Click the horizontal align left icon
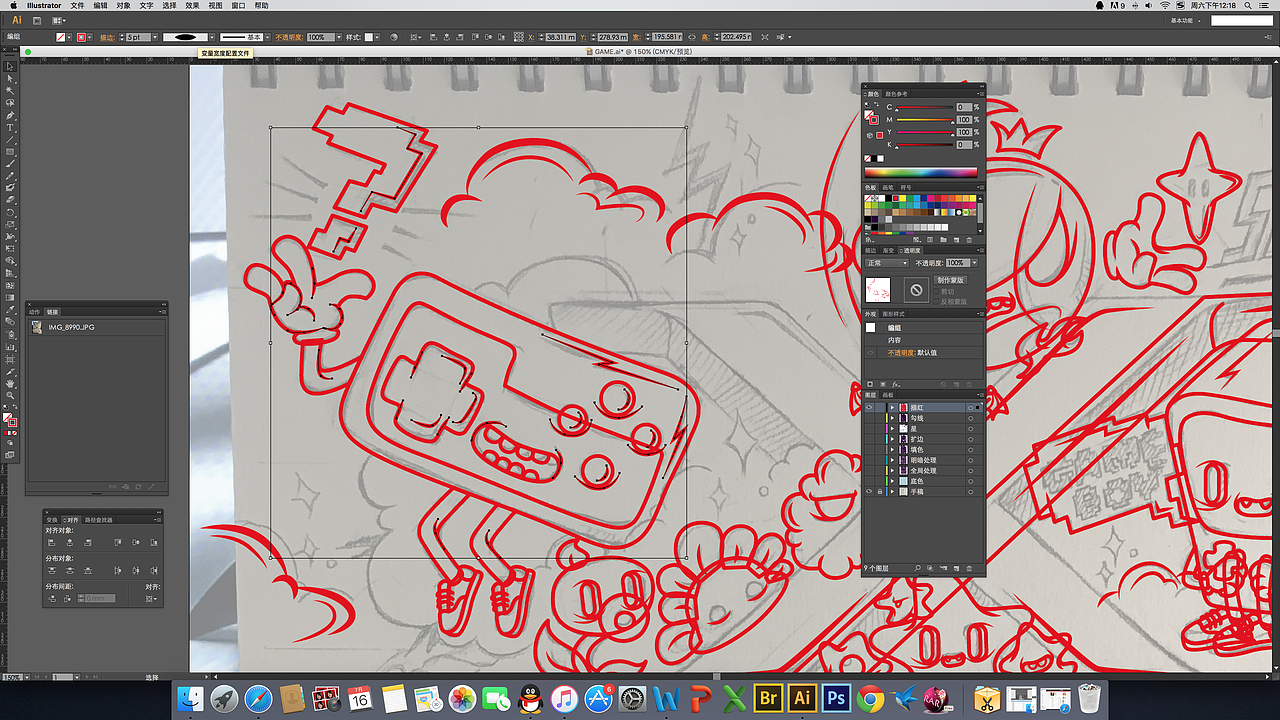The width and height of the screenshot is (1280, 720). click(52, 542)
